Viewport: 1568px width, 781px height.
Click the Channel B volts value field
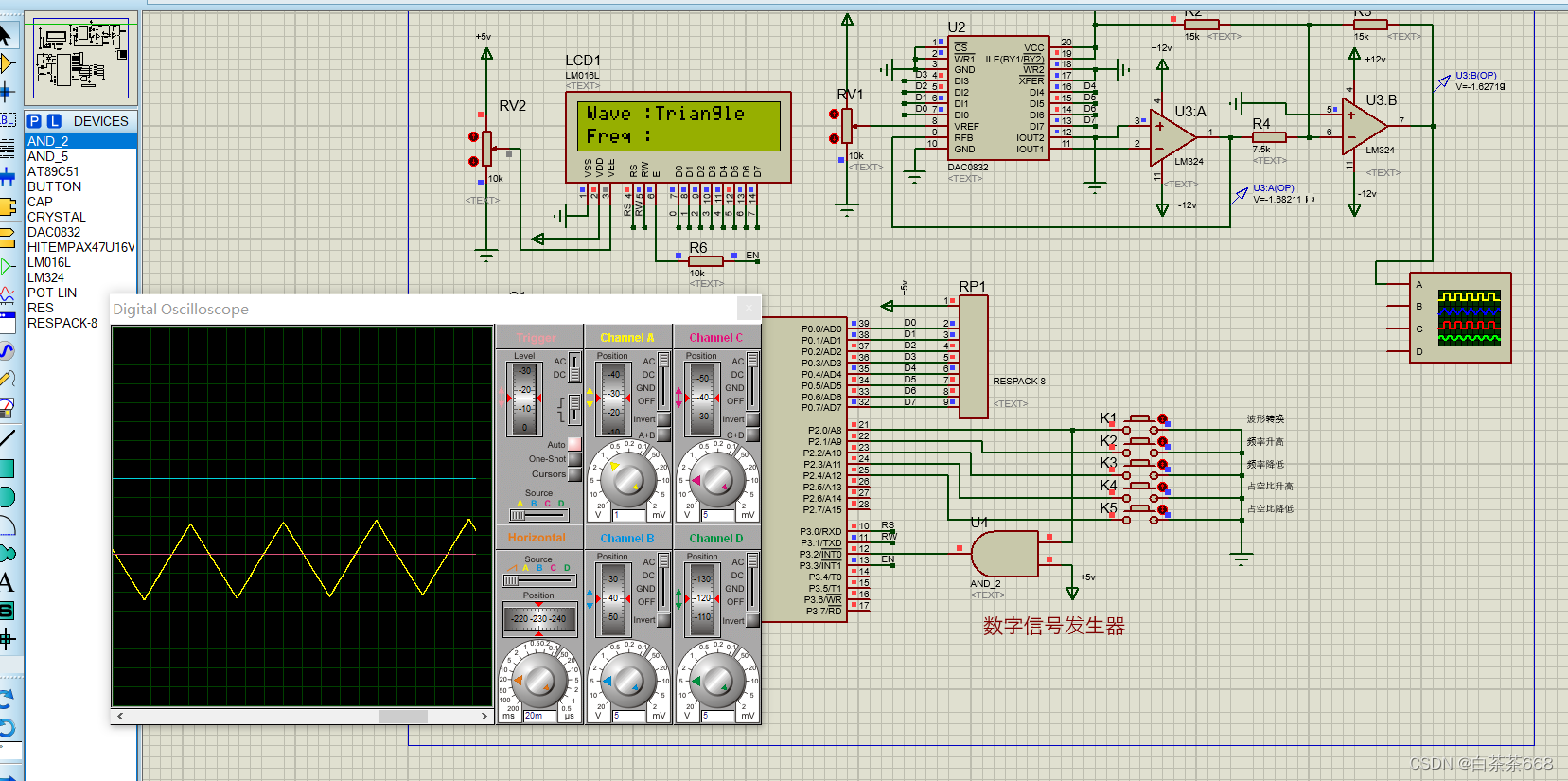628,716
